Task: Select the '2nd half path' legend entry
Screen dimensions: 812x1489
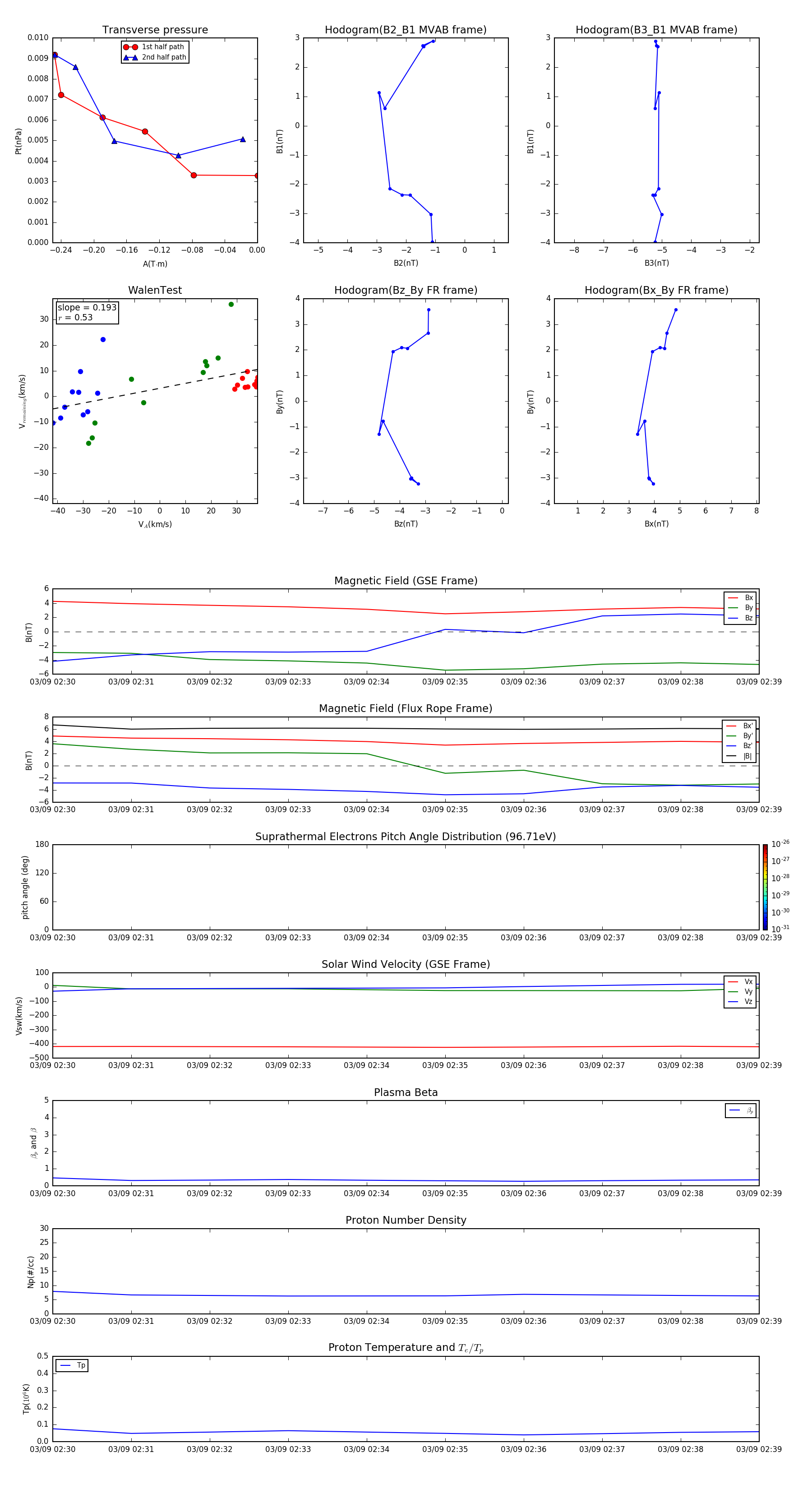Action: (154, 57)
